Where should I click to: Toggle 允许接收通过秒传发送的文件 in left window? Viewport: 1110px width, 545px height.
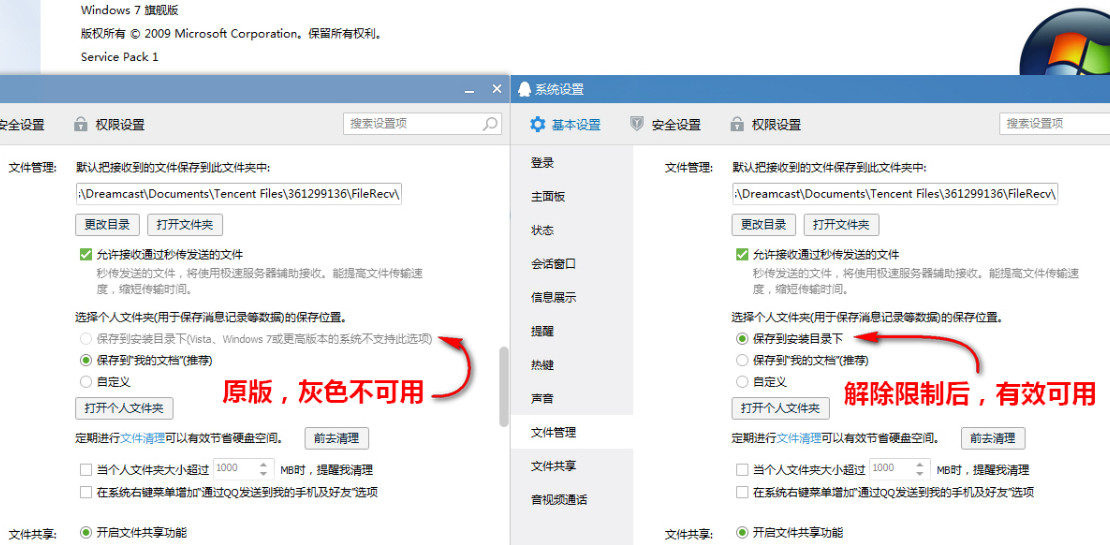point(86,254)
